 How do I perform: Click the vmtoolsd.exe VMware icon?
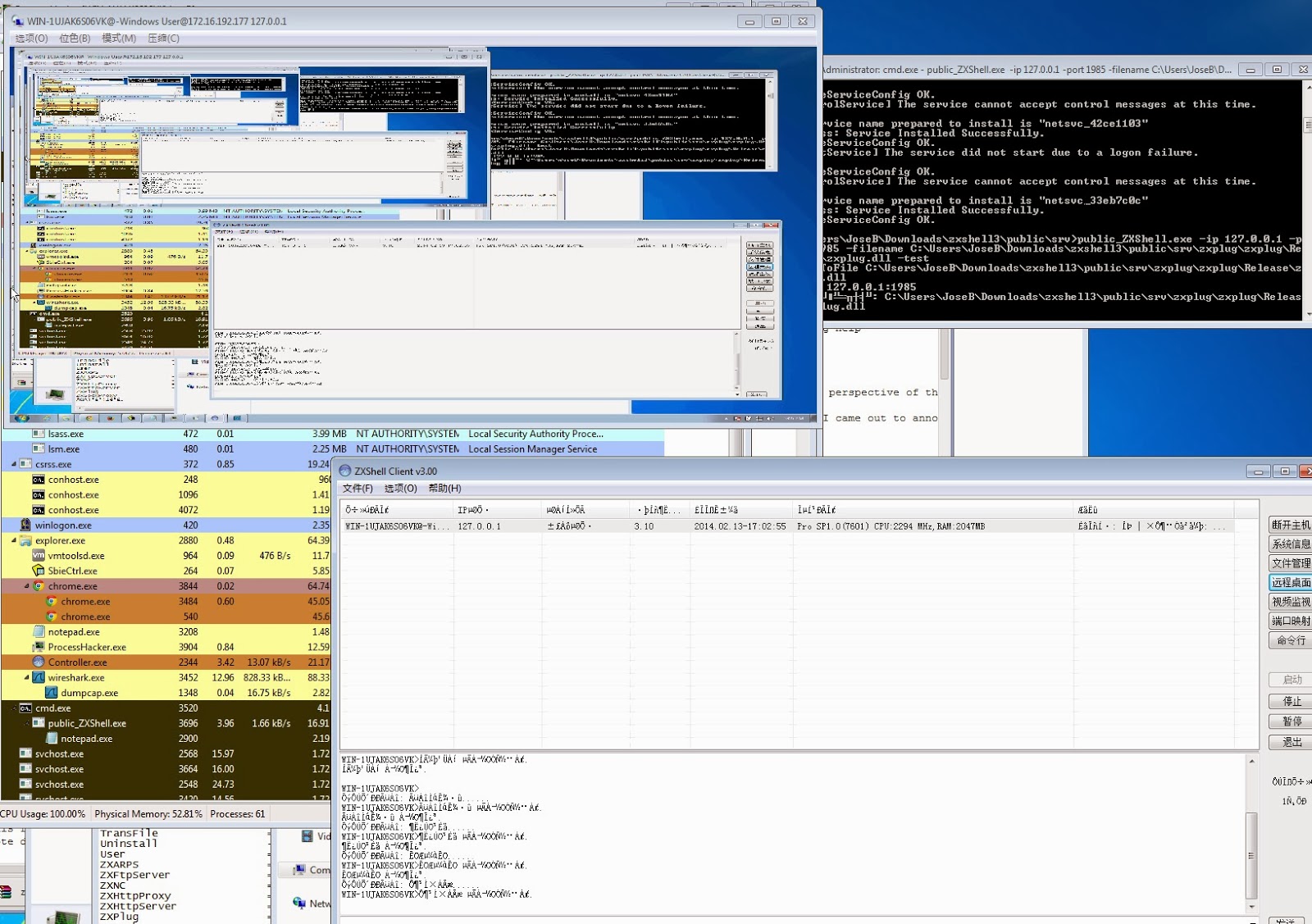pos(39,556)
